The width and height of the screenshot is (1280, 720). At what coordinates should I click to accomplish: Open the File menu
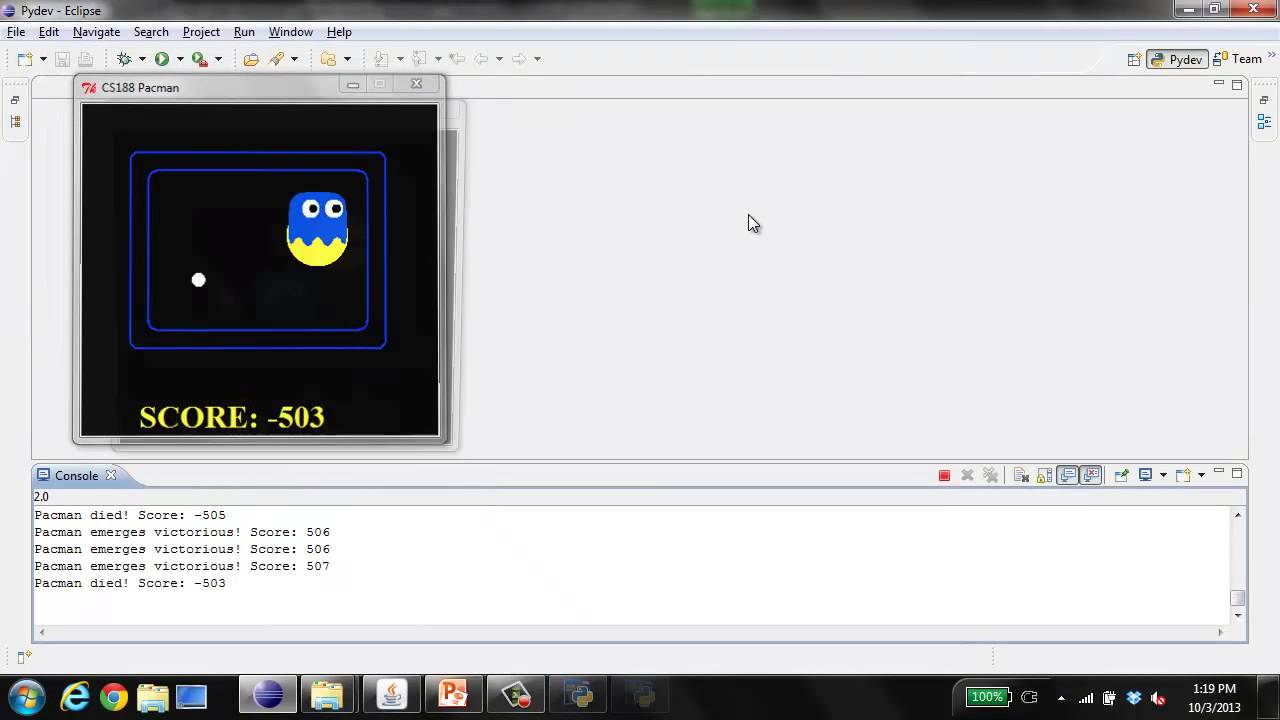(x=16, y=32)
